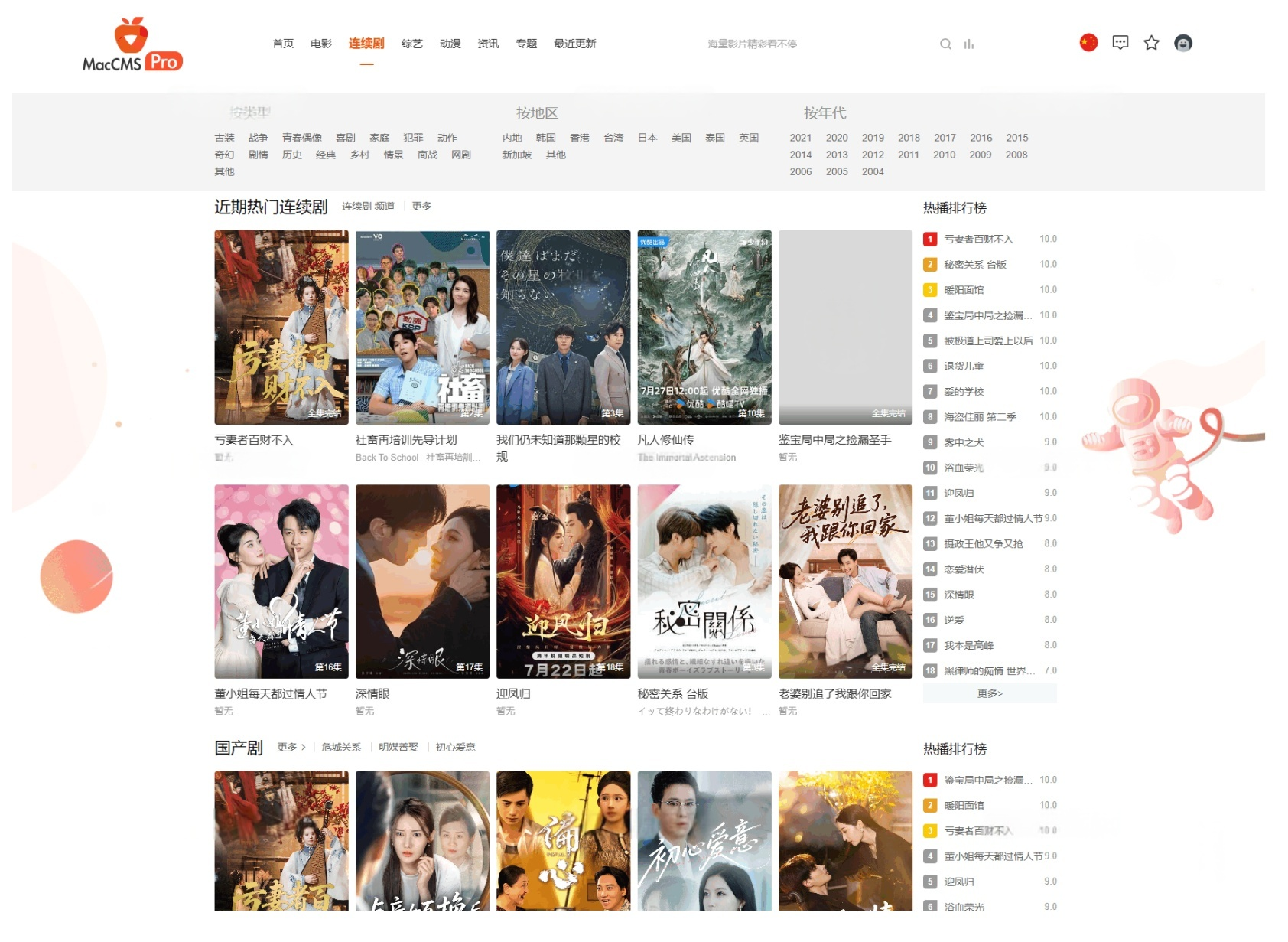Screen dimensions: 1288x942
Task: Open ranking entry 爱的学校
Action: [964, 391]
